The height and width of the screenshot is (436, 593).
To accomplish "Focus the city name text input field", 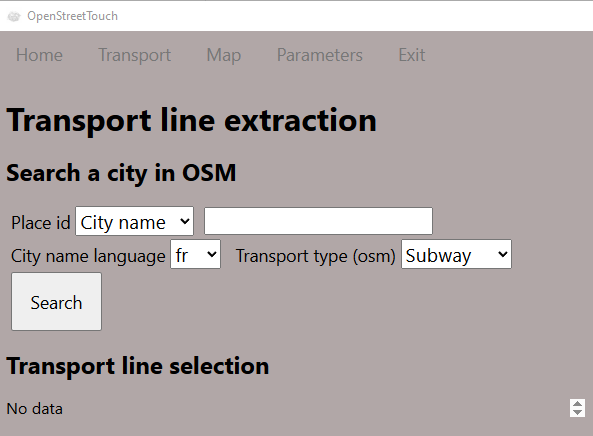I will (318, 221).
